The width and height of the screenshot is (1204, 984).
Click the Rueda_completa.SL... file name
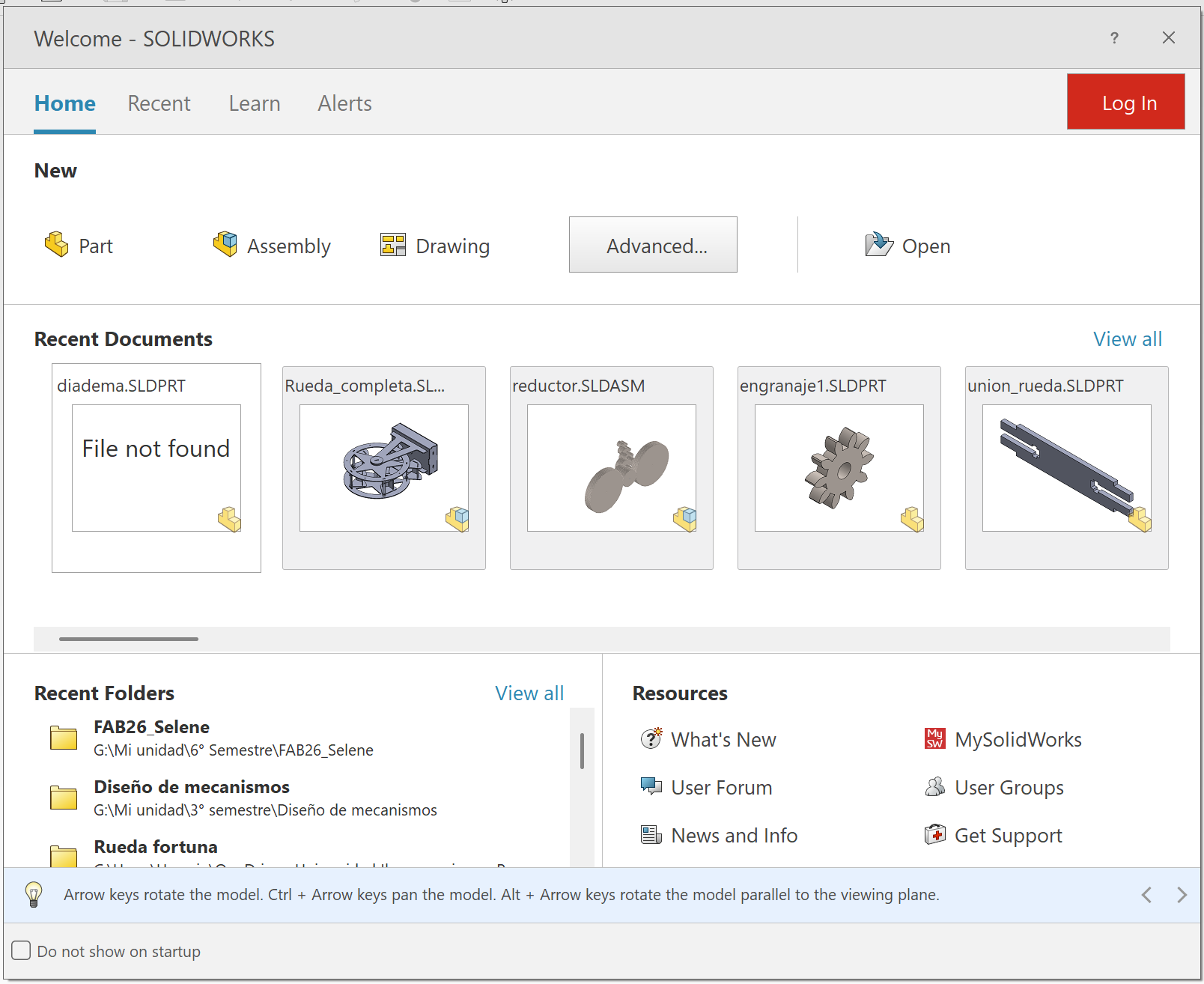pyautogui.click(x=365, y=386)
